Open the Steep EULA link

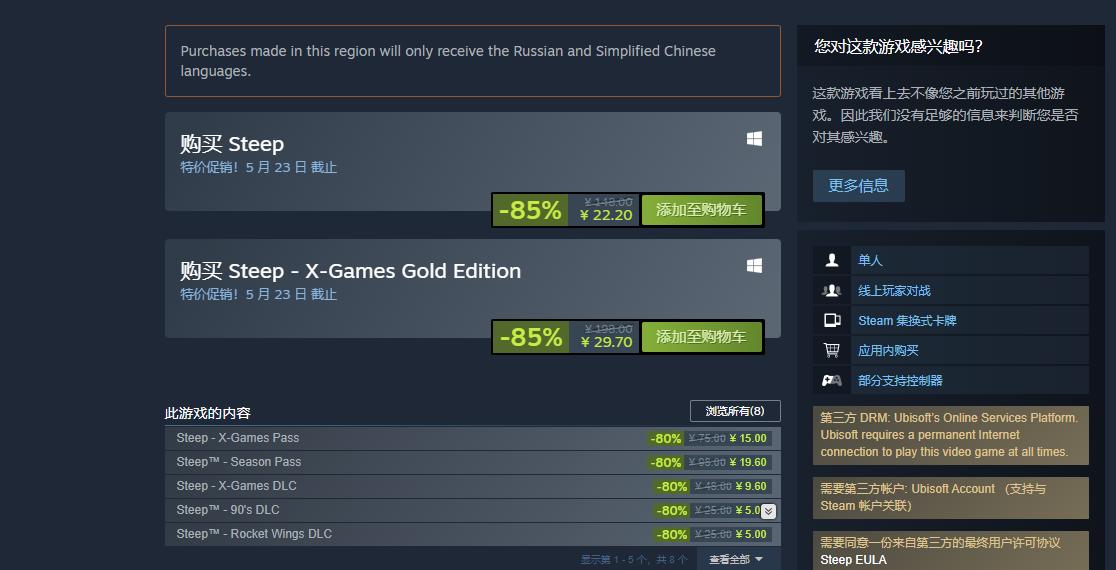pyautogui.click(x=853, y=560)
